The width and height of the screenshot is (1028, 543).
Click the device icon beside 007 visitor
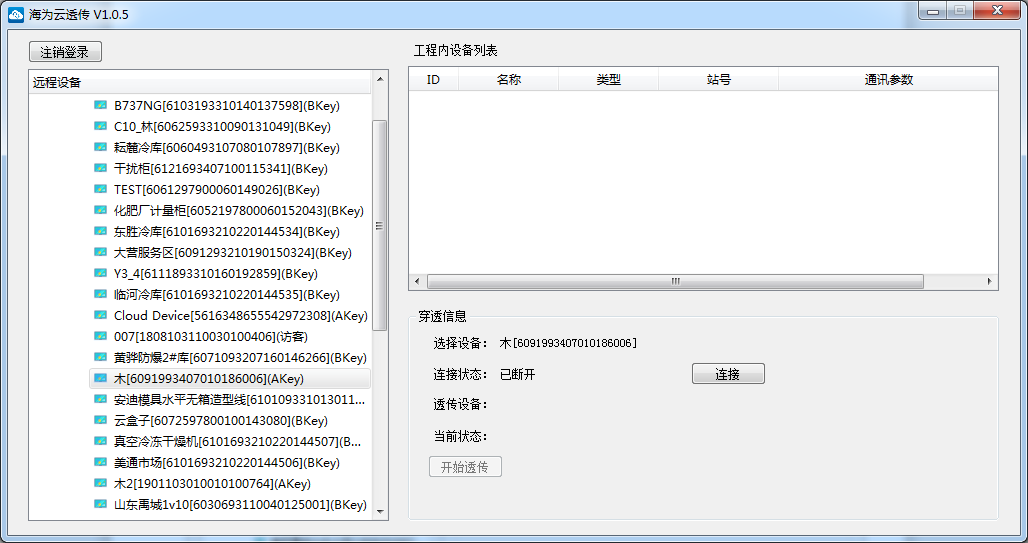click(100, 336)
